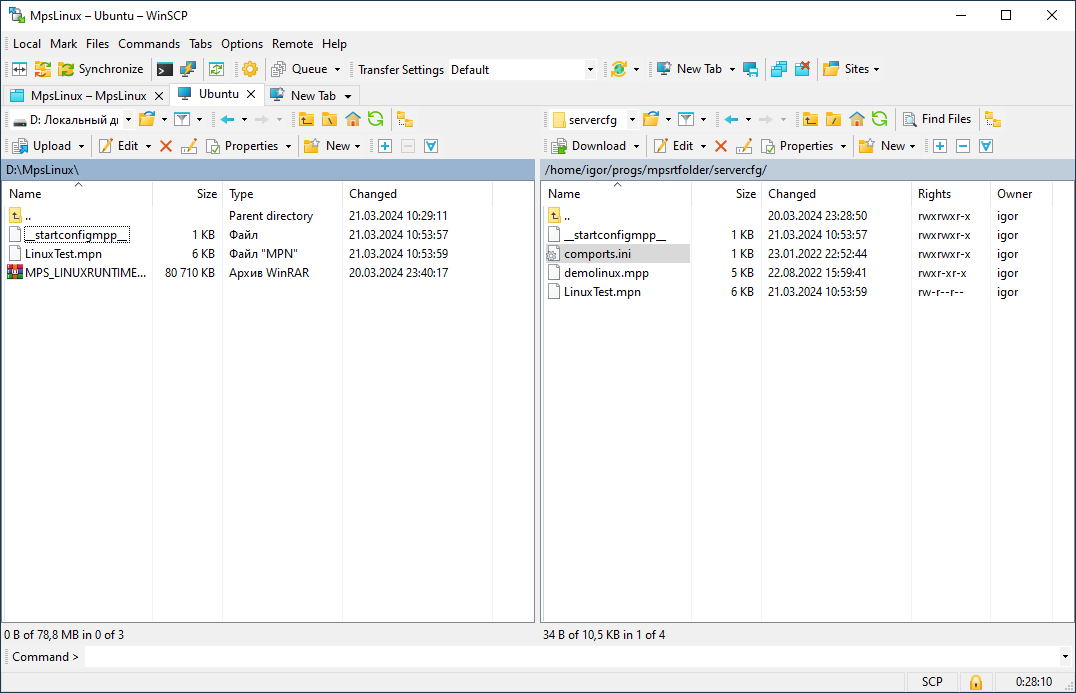
Task: Go to the local parent directory icon
Action: [x=306, y=120]
